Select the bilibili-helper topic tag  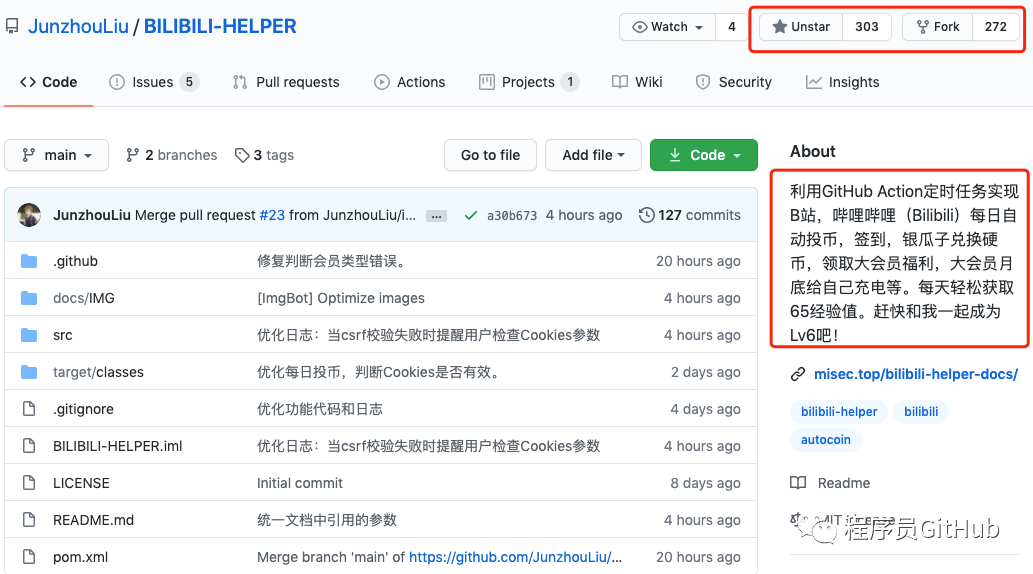[x=839, y=412]
